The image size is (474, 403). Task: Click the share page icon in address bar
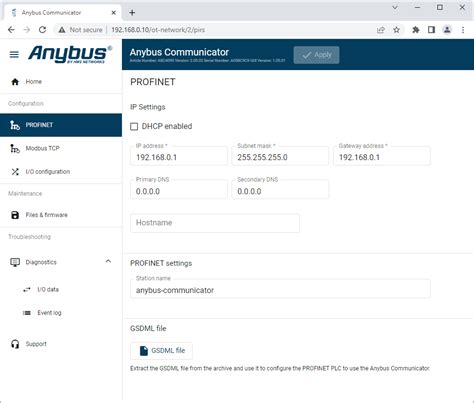pos(381,30)
